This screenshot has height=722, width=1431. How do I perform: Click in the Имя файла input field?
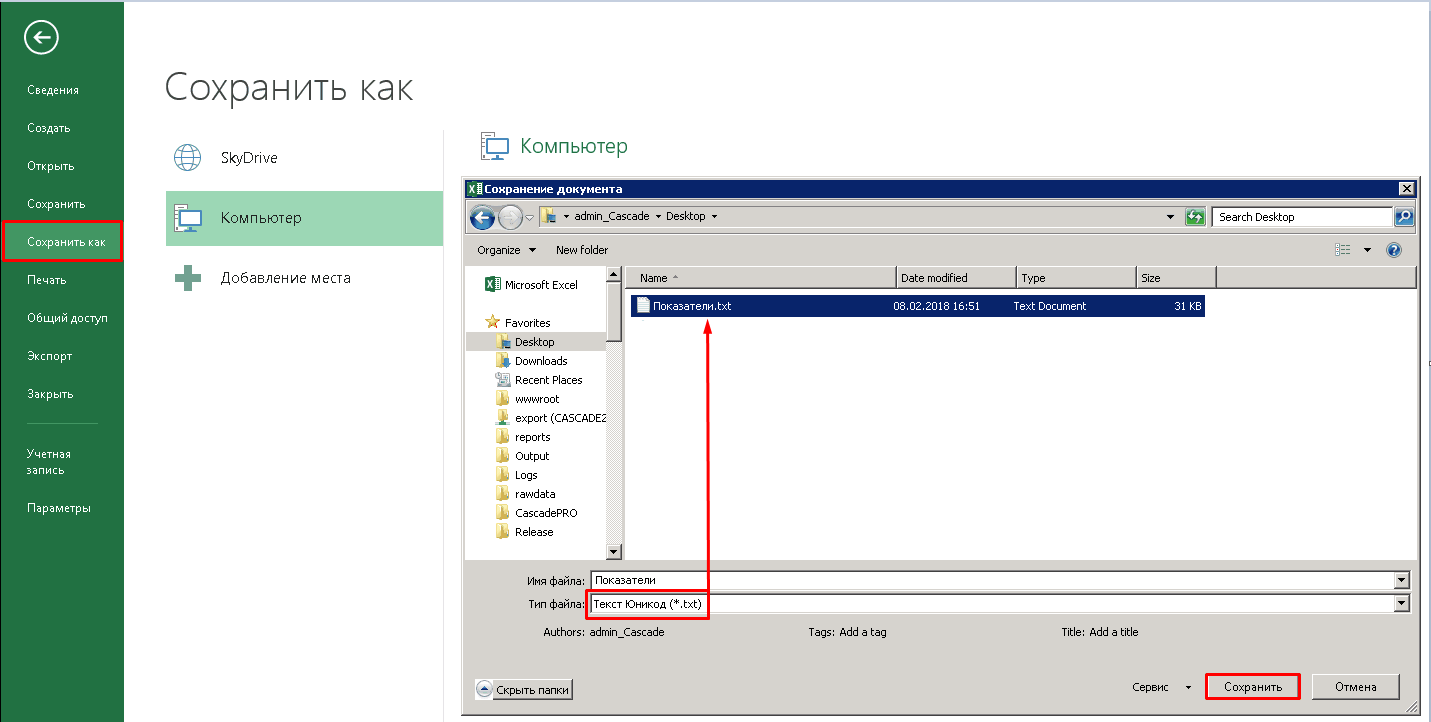coord(991,580)
